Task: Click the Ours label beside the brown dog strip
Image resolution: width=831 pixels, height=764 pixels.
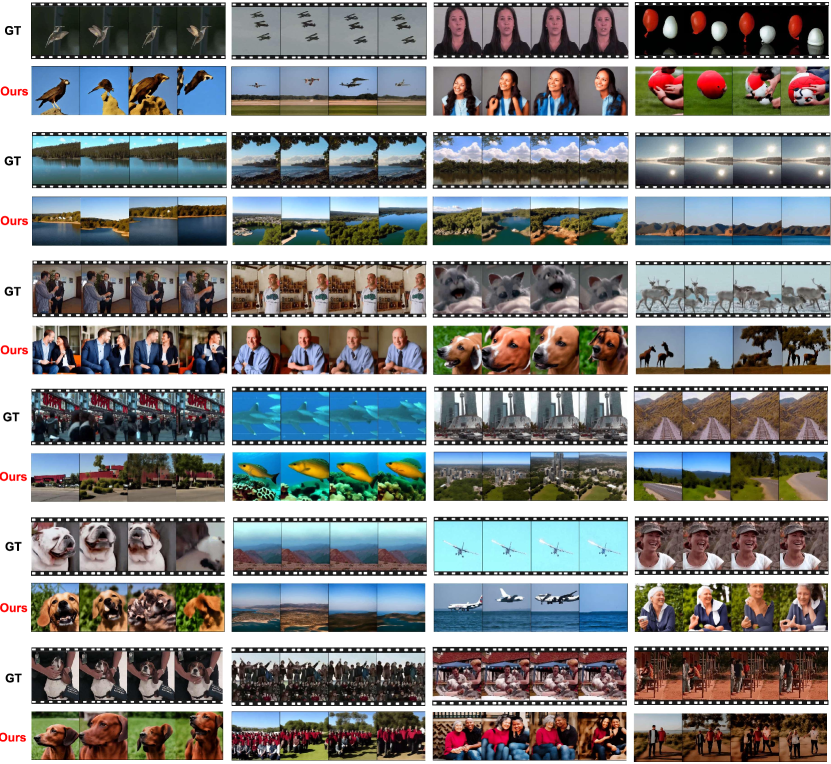Action: point(13,738)
